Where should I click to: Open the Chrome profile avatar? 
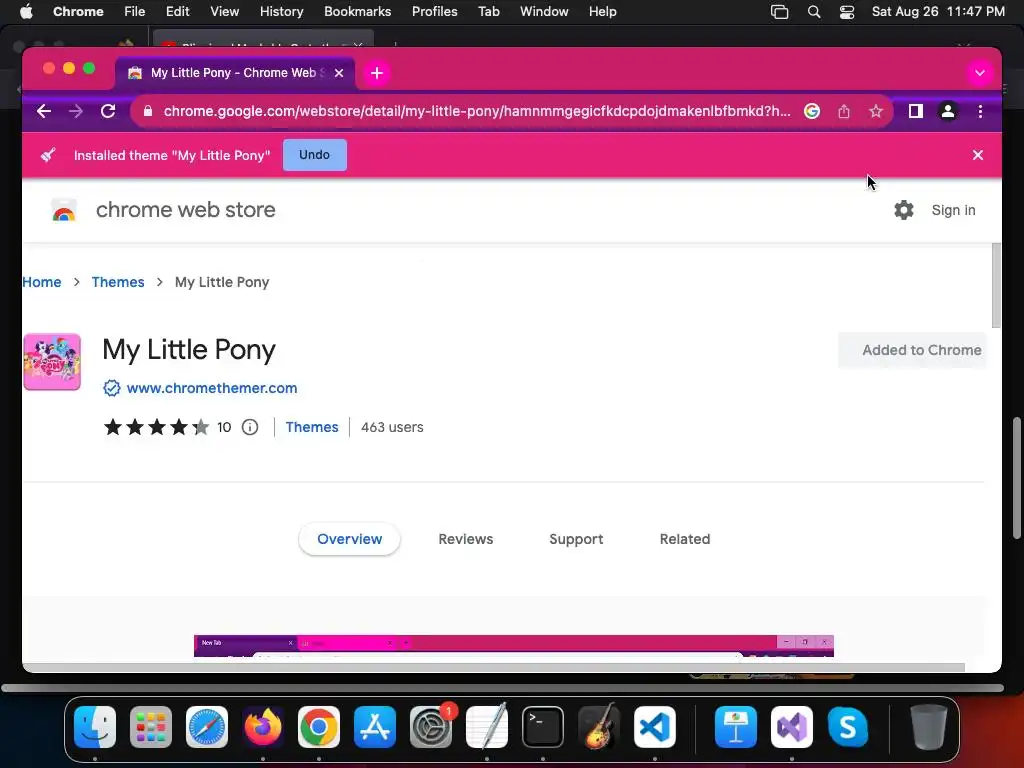tap(948, 111)
